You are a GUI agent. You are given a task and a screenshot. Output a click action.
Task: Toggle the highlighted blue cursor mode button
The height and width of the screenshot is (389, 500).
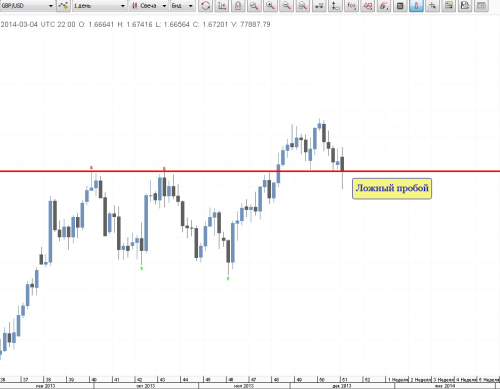[416, 6]
